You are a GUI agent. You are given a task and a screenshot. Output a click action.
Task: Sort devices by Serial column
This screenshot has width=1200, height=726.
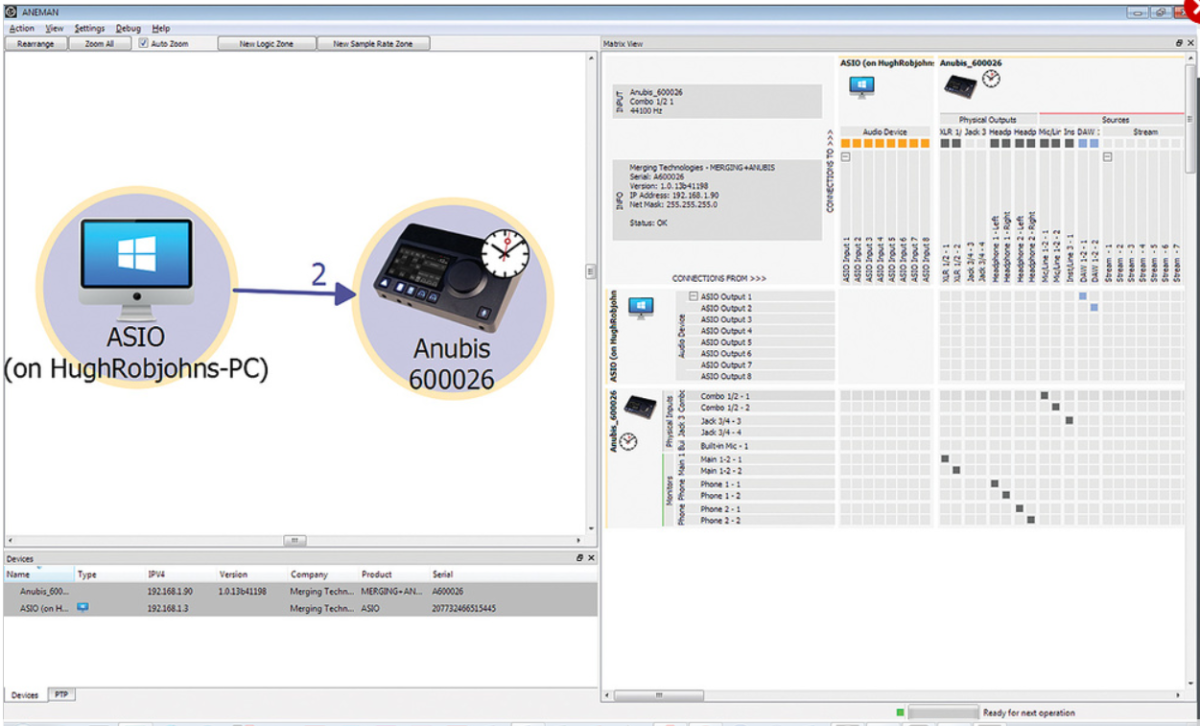click(513, 575)
